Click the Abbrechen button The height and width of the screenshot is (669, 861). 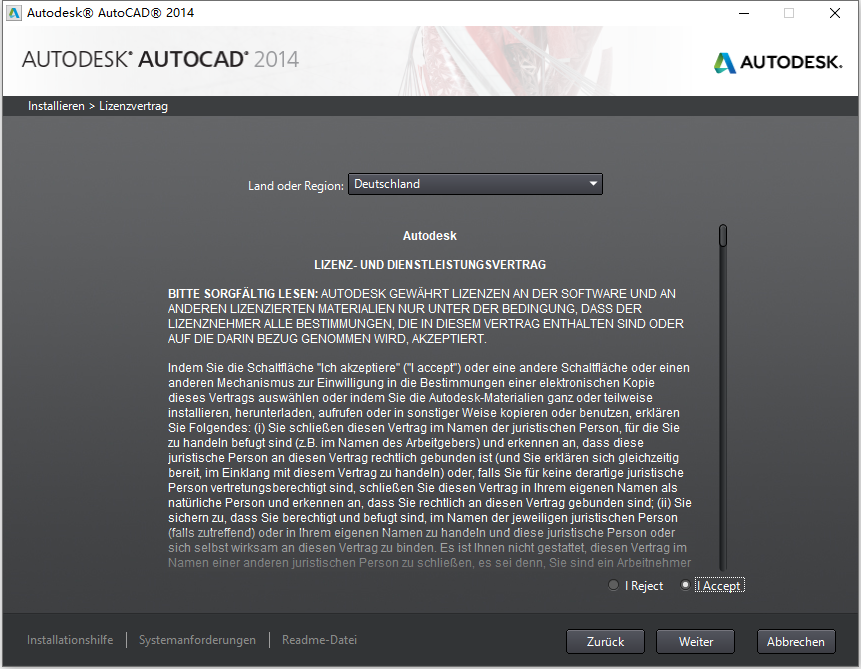[x=796, y=642]
